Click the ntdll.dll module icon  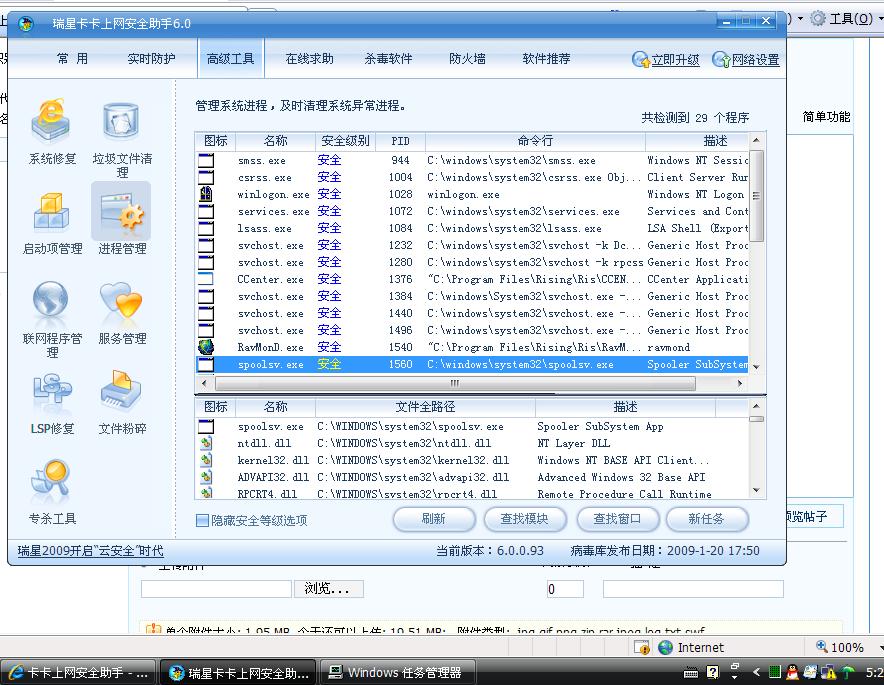(206, 443)
